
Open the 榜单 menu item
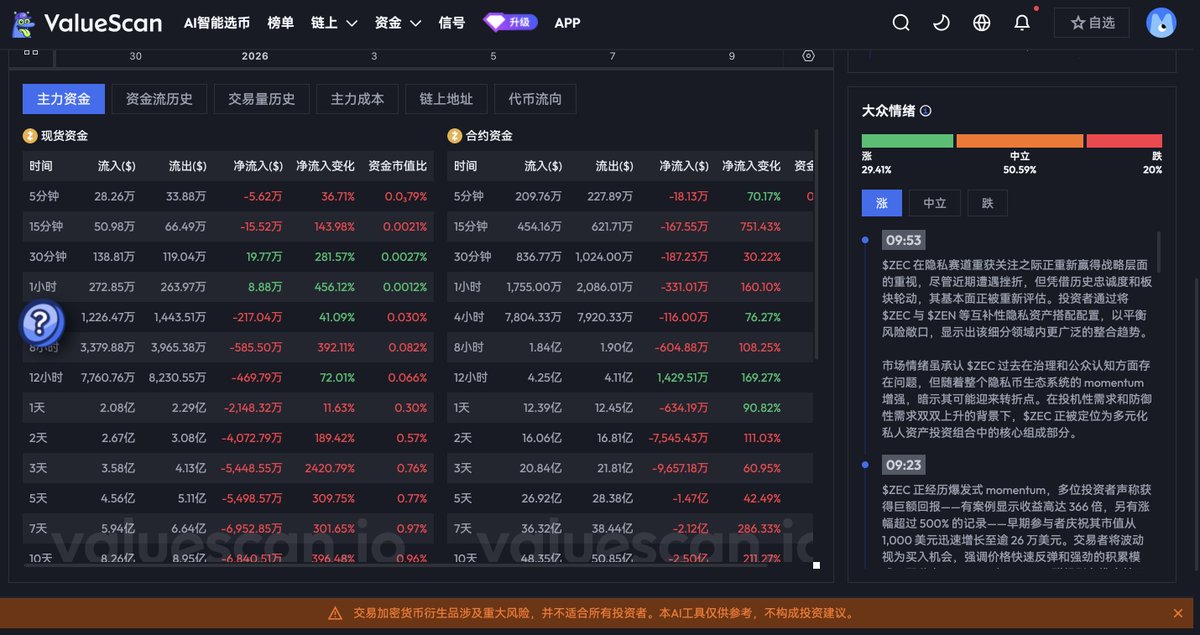(x=281, y=22)
